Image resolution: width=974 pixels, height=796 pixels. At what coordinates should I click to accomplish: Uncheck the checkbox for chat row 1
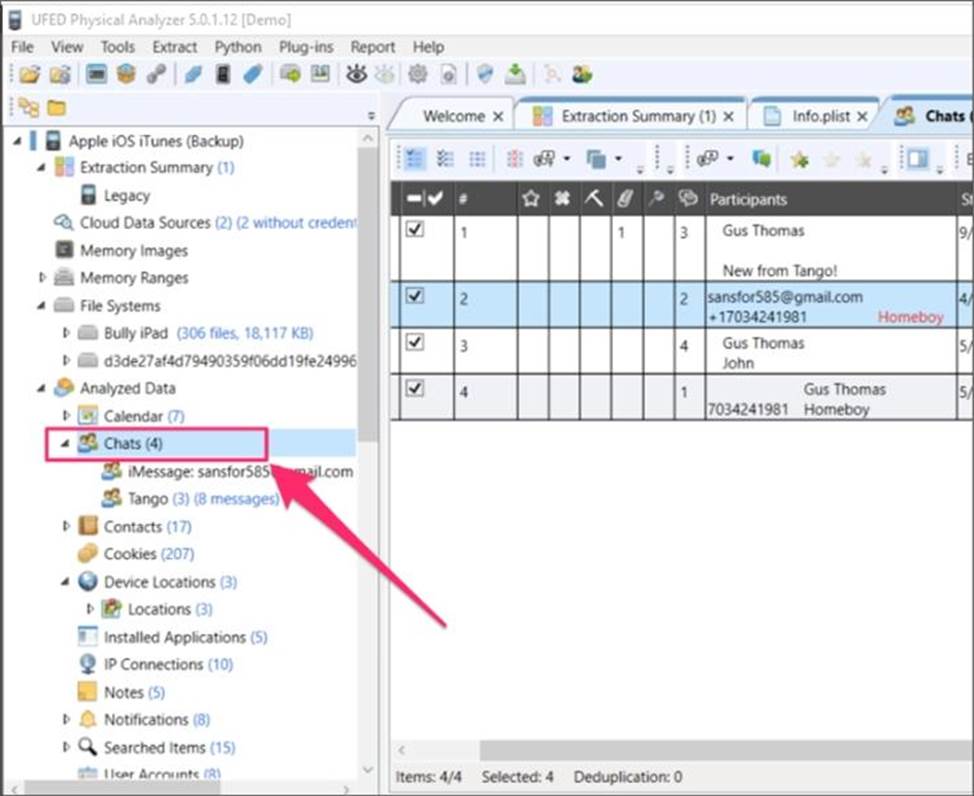click(x=416, y=229)
